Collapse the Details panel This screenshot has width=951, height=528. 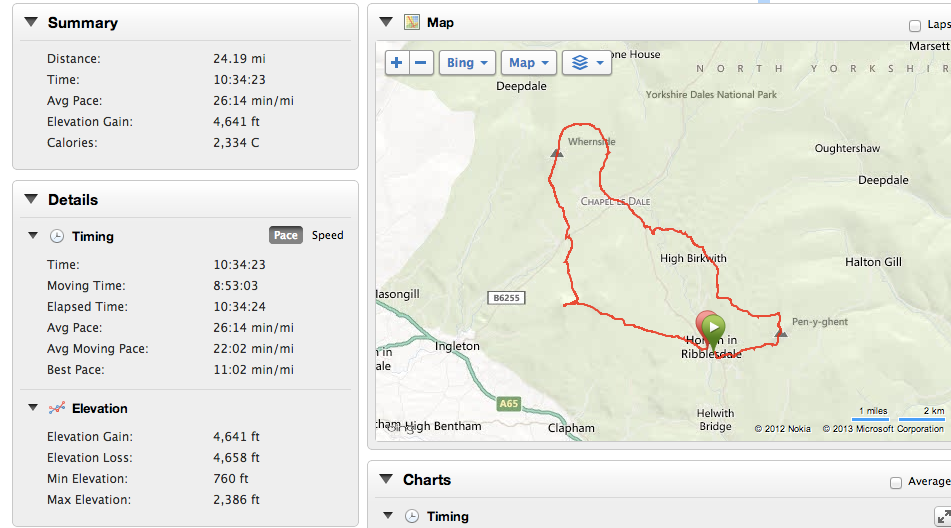[30, 199]
